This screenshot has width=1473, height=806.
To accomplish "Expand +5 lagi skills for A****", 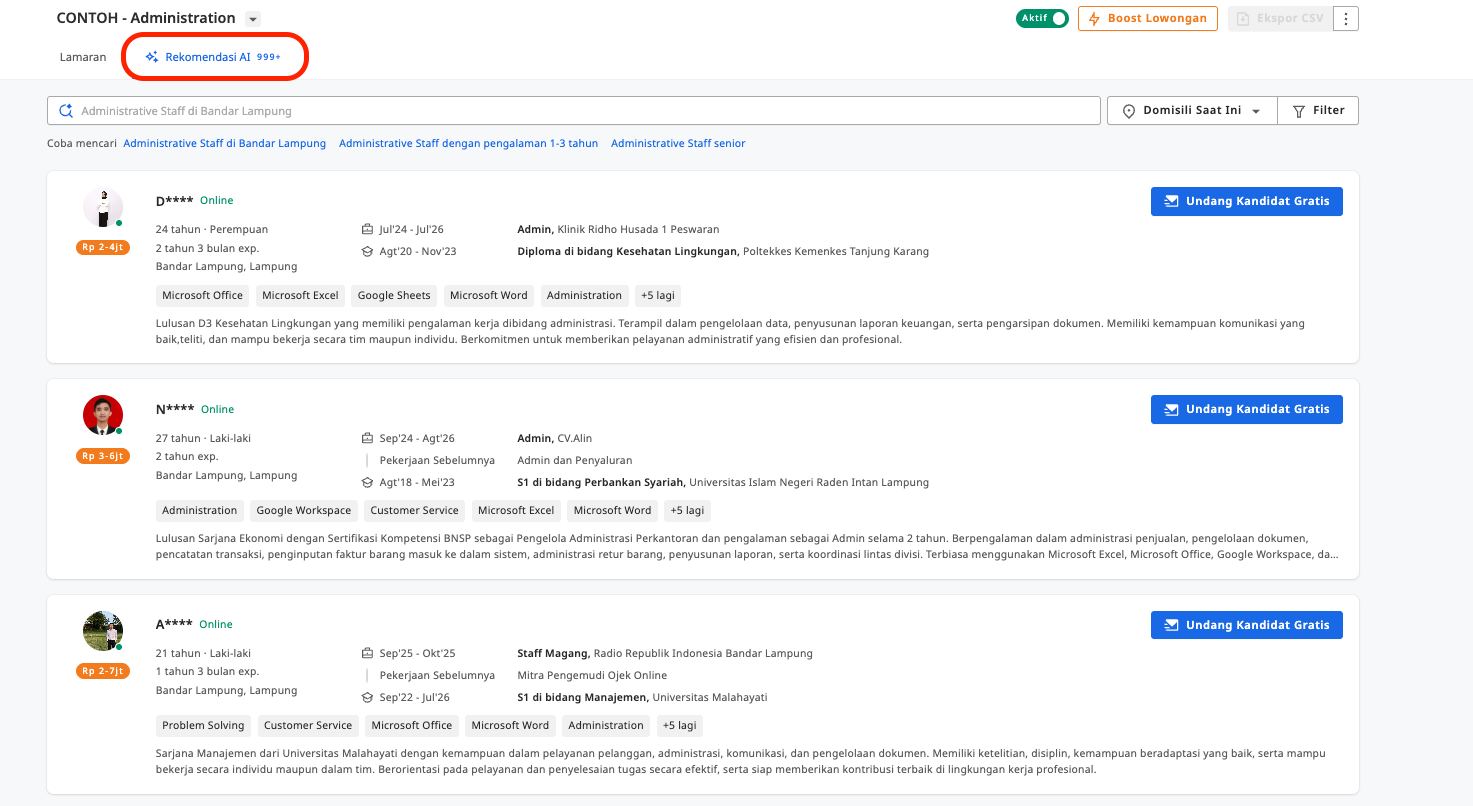I will click(680, 725).
